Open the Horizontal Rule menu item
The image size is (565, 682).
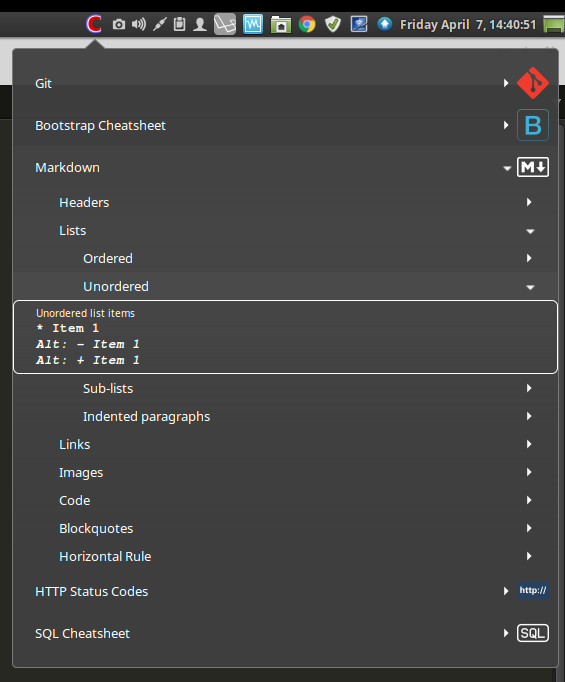pyautogui.click(x=285, y=556)
